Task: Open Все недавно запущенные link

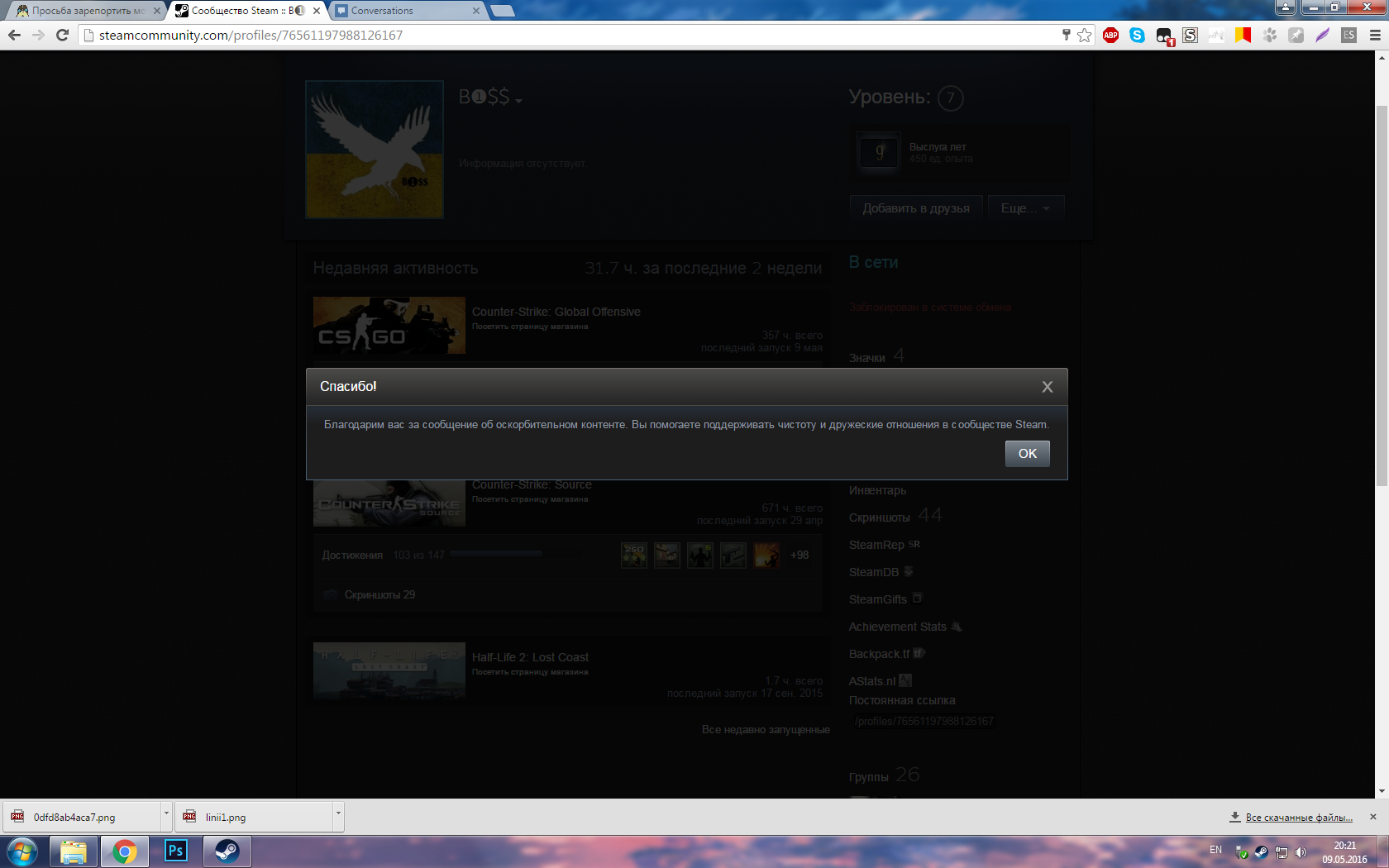Action: coord(766,729)
